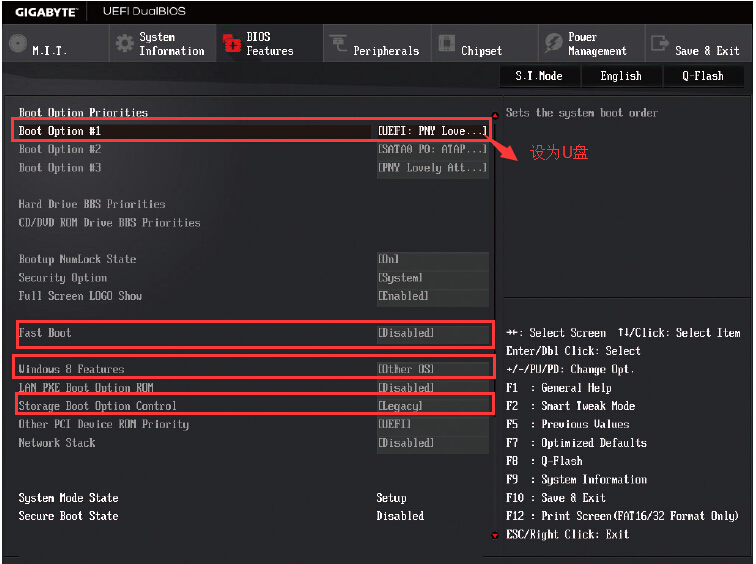Open Hard Drive BBS Priorities submenu
Screen dimensions: 756x564
[92, 204]
